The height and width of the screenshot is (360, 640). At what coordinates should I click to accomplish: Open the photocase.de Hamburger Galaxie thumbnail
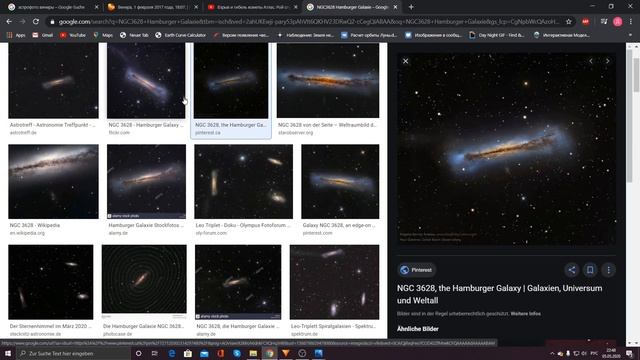coord(144,282)
